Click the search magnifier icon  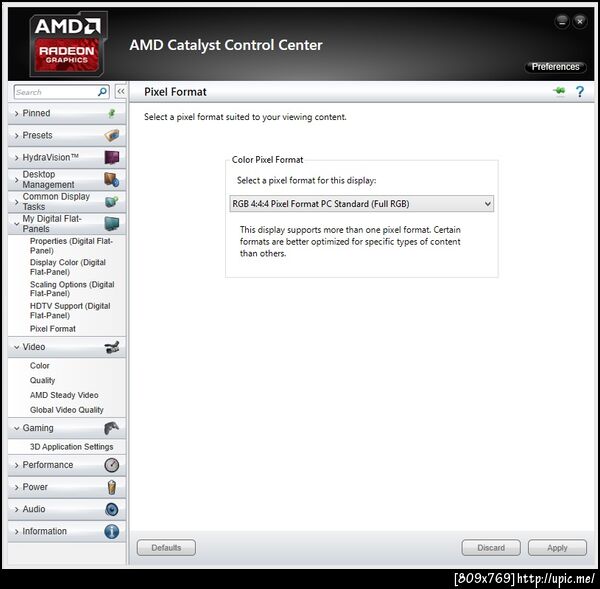102,92
